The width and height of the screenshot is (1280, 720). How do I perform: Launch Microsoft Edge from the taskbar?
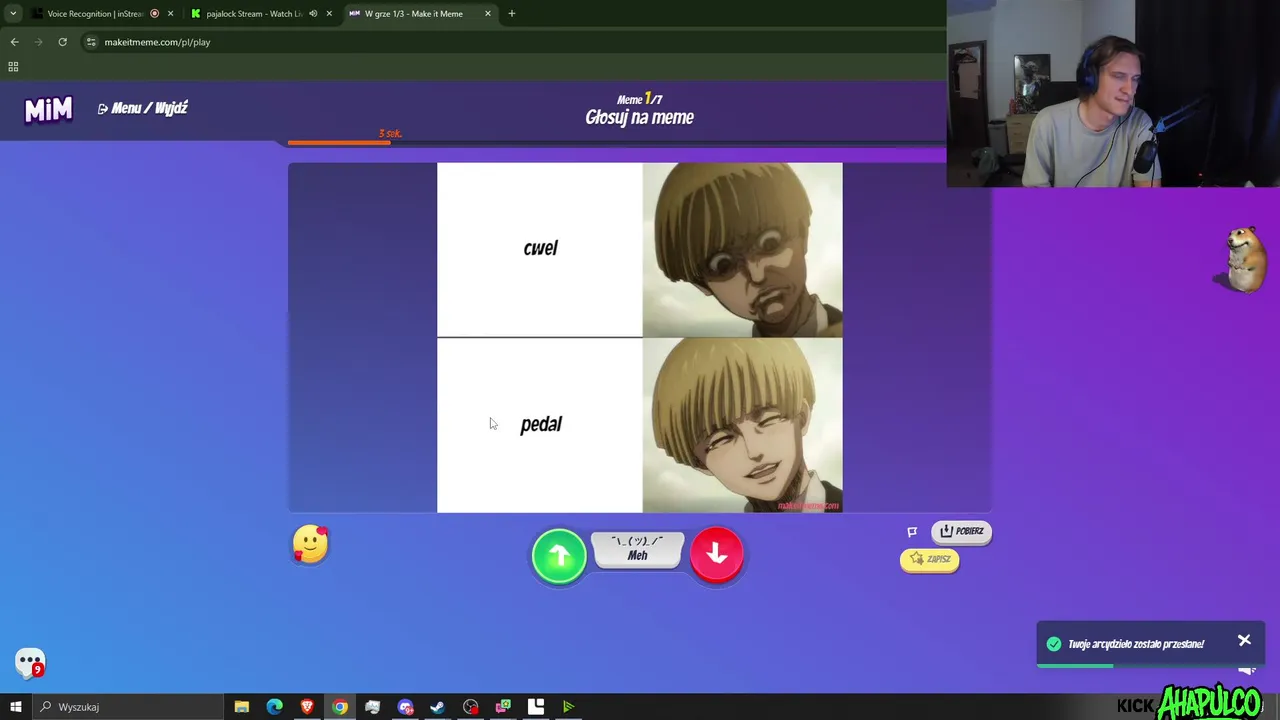click(x=274, y=707)
